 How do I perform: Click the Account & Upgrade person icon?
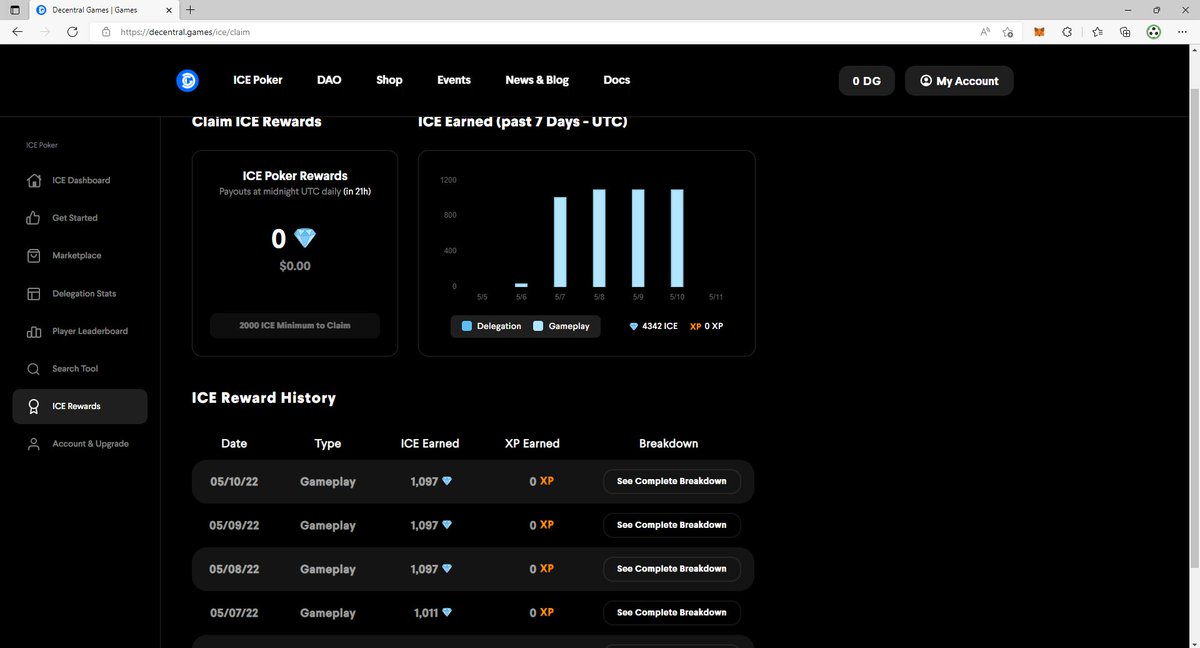pyautogui.click(x=33, y=444)
